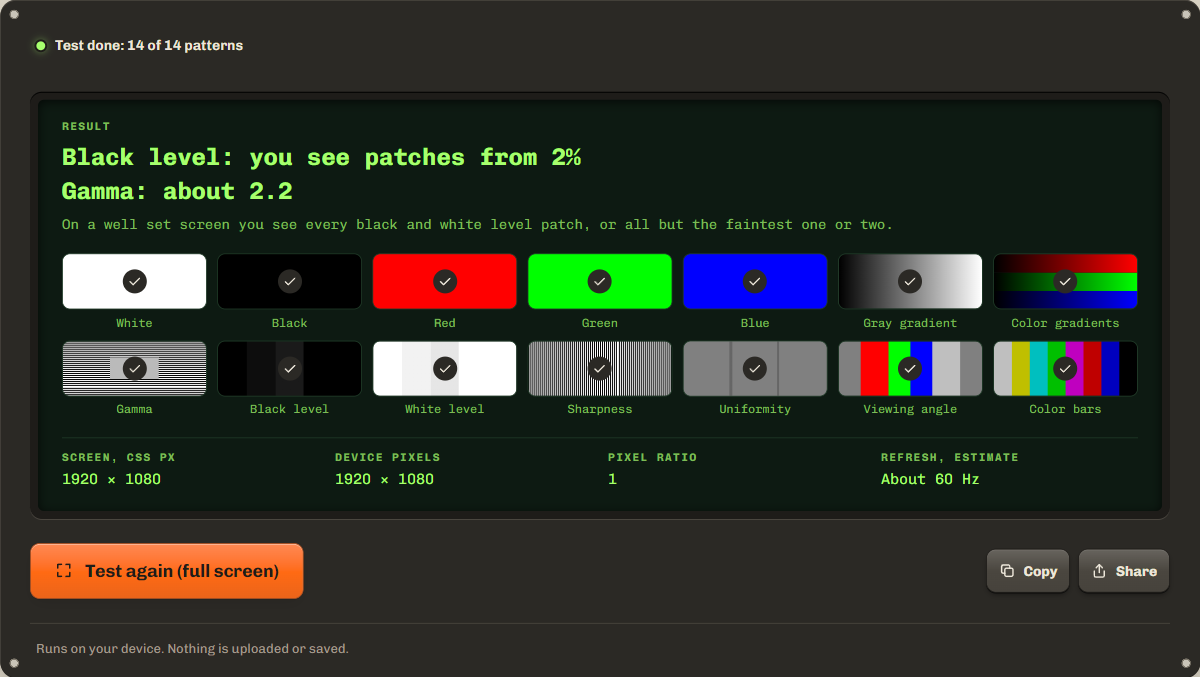Viewport: 1200px width, 677px height.
Task: Select the Color gradients pattern thumbnail
Action: 1065,281
